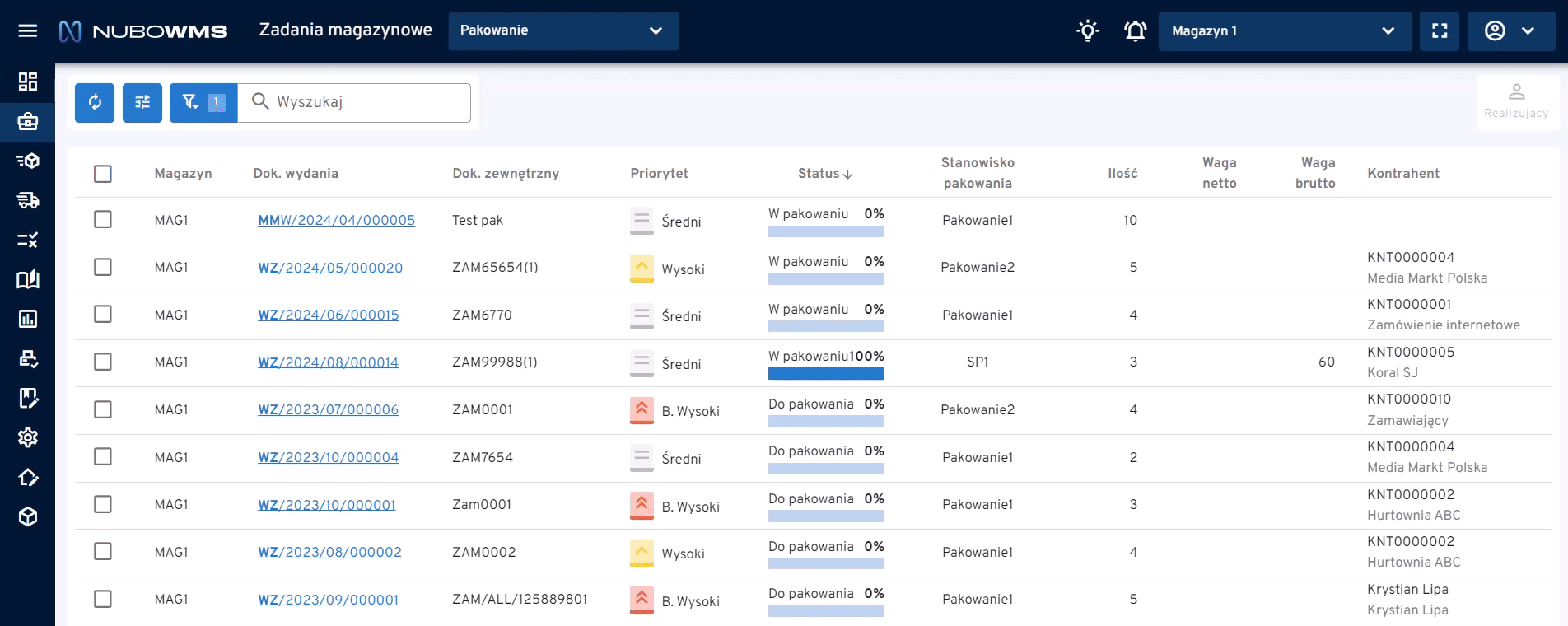
Task: Check the row for MMW/2024/04/000005
Action: pyautogui.click(x=103, y=220)
